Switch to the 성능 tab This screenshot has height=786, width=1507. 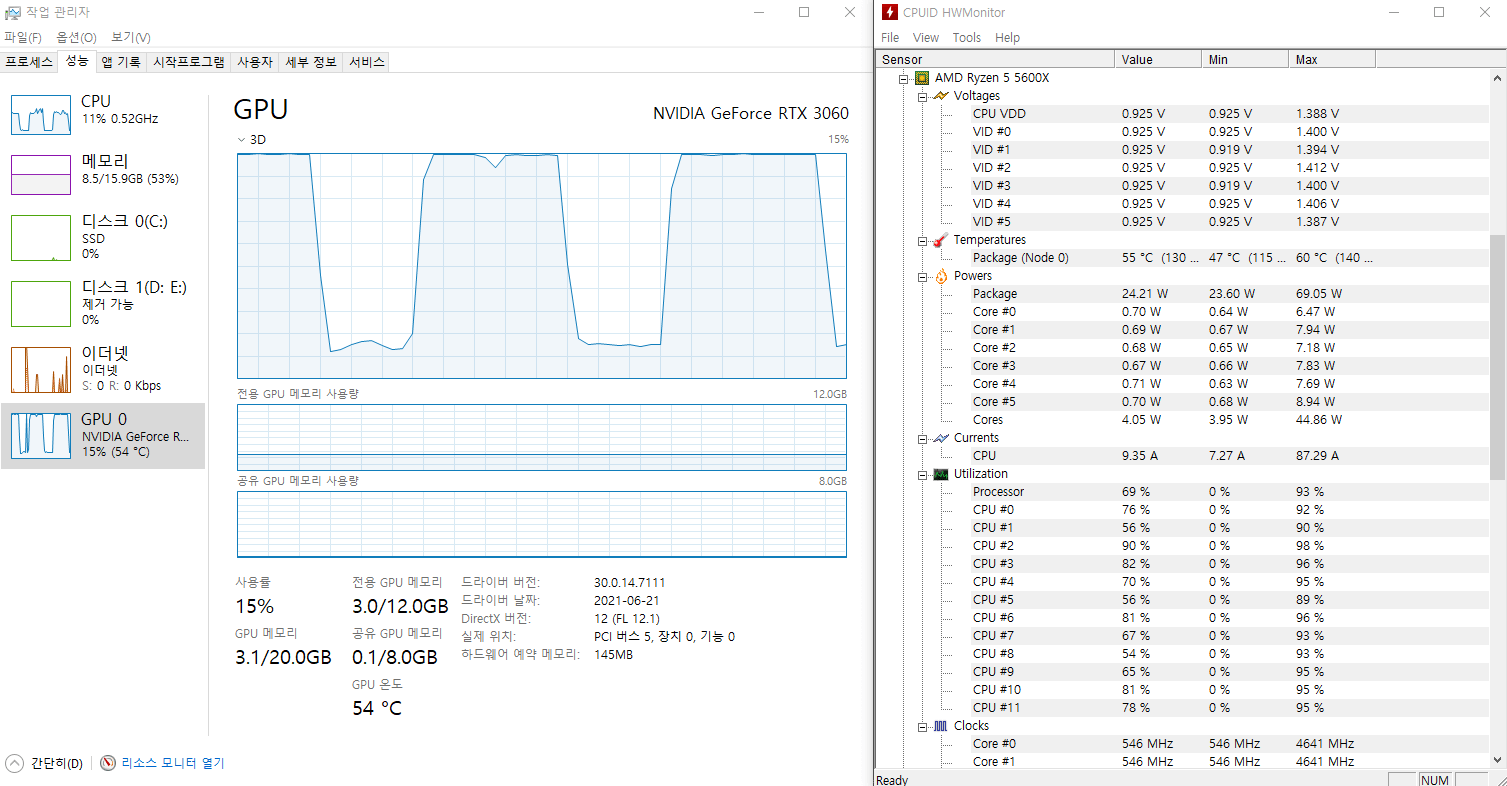pyautogui.click(x=77, y=61)
